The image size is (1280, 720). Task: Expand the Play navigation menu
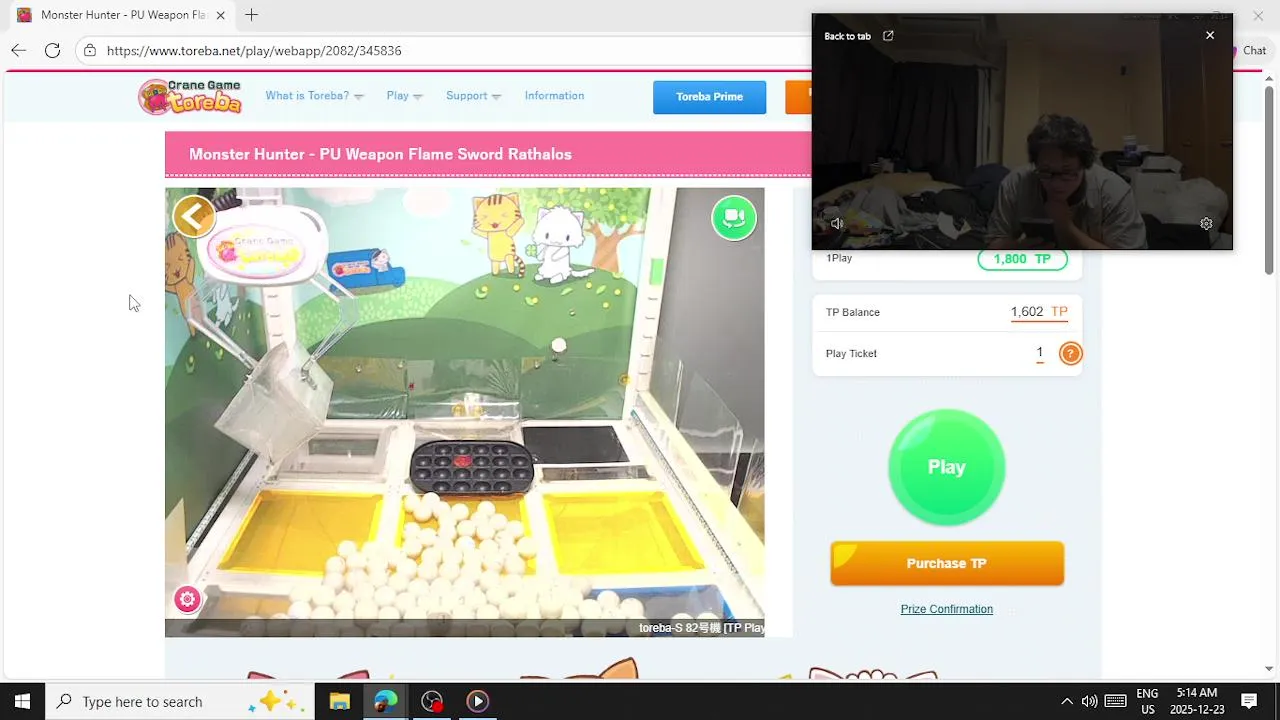click(x=404, y=96)
